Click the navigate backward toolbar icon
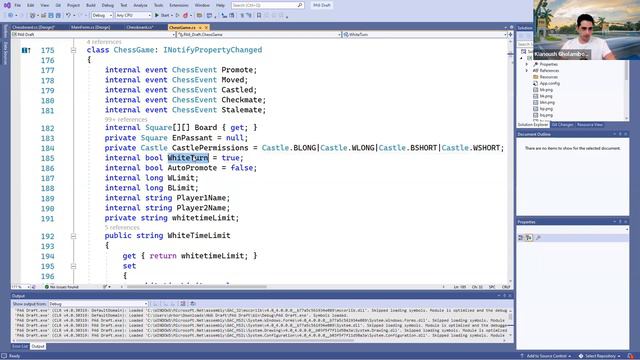The width and height of the screenshot is (640, 360). pyautogui.click(x=11, y=16)
